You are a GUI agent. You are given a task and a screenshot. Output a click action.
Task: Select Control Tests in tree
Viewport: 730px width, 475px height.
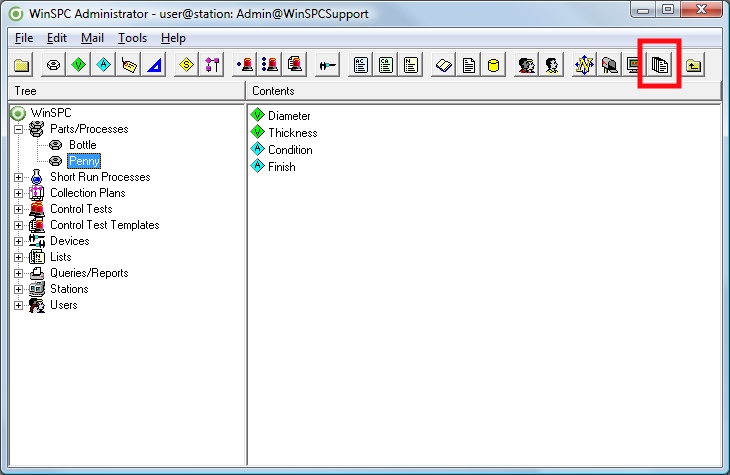tap(81, 209)
